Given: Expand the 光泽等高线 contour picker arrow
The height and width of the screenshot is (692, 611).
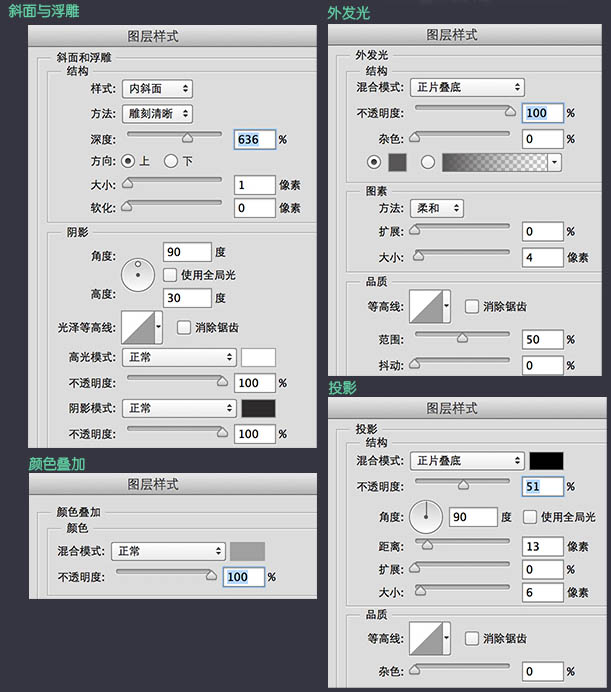Looking at the screenshot, I should pyautogui.click(x=158, y=327).
